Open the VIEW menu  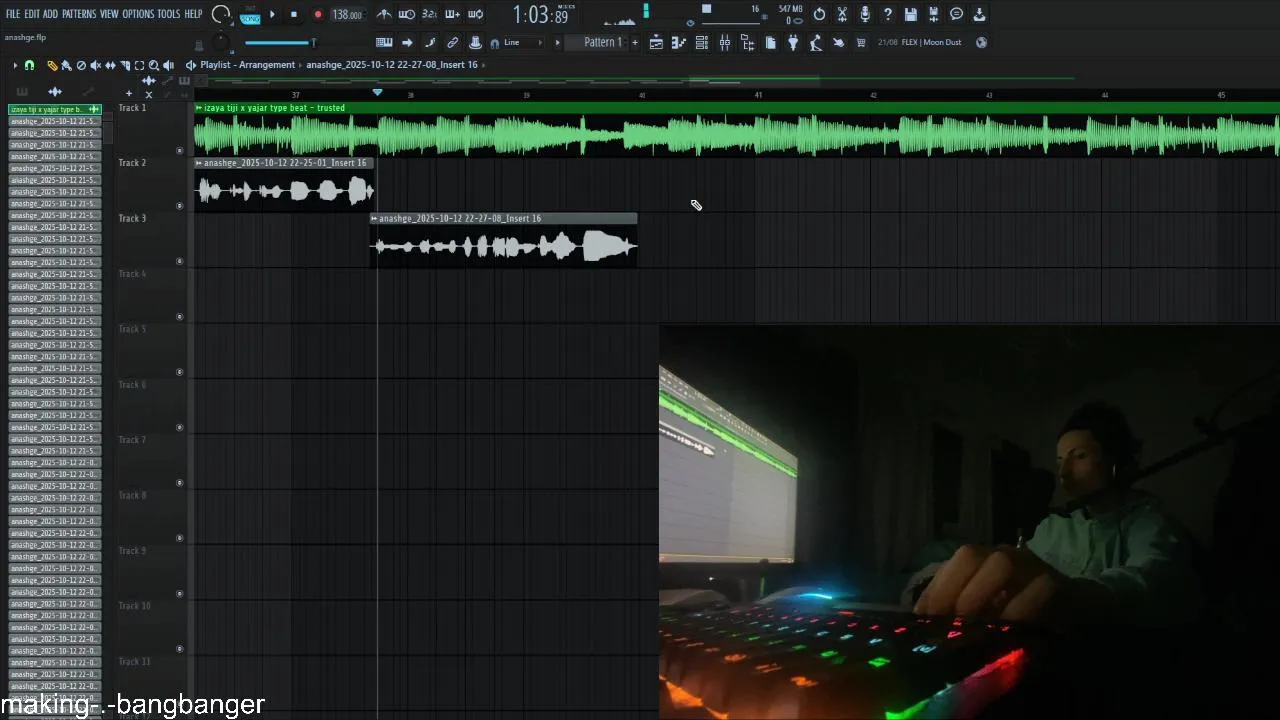(x=109, y=14)
